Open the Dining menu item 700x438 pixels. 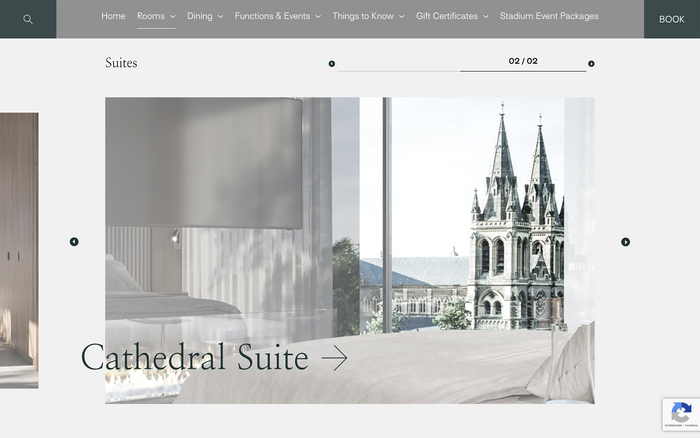tap(200, 16)
